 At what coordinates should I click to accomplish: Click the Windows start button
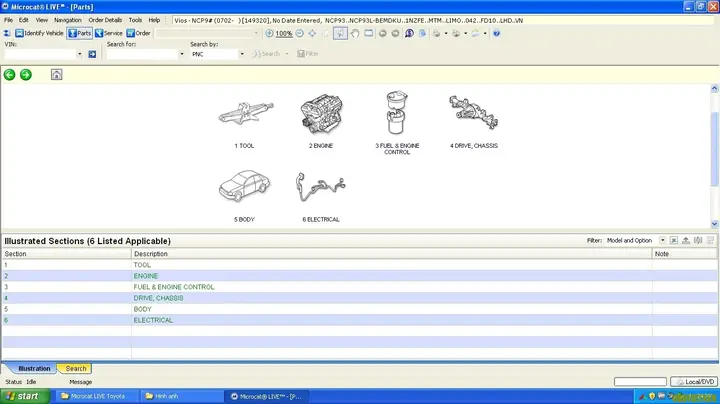[24, 396]
